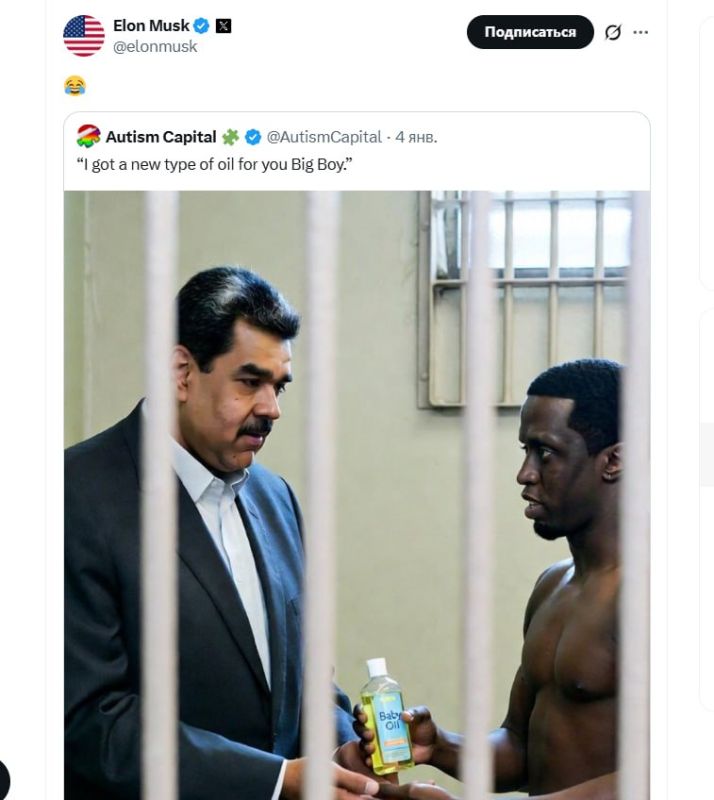Click dark circular button at bottom-left corner
This screenshot has height=800, width=714.
(x=2, y=781)
